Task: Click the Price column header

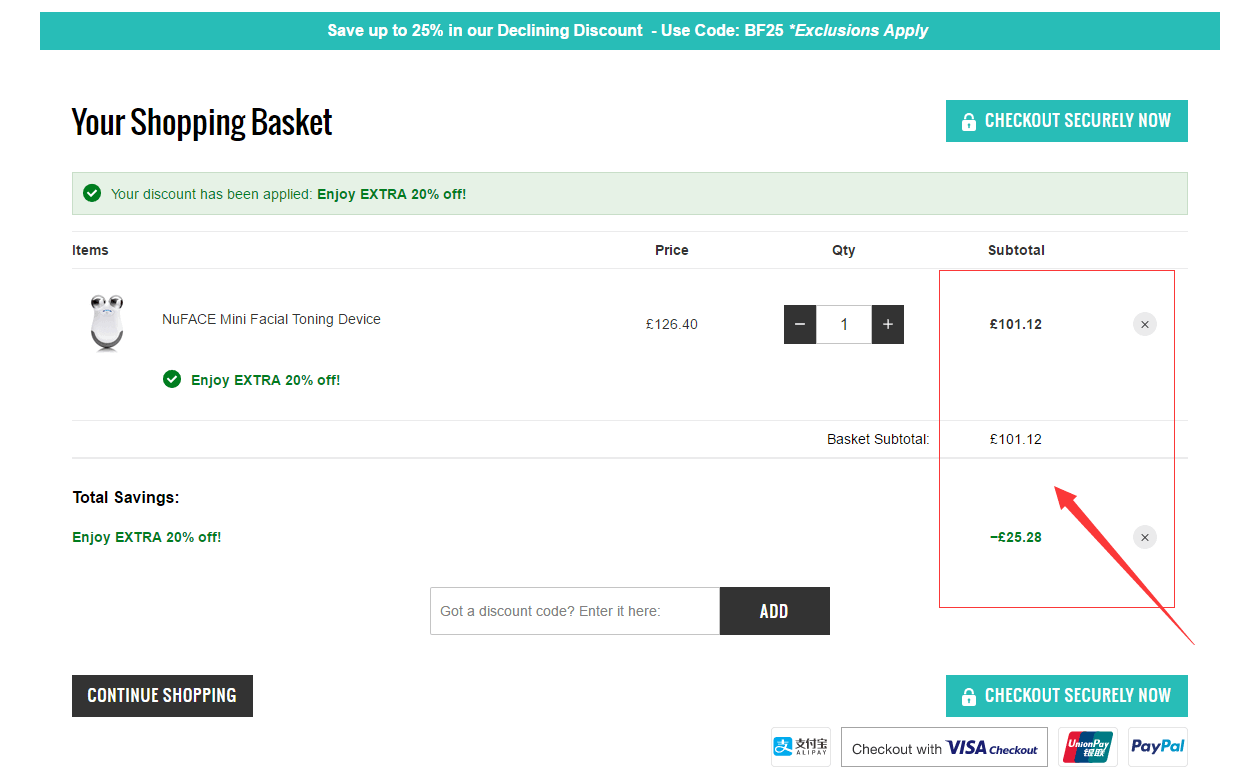Action: click(x=672, y=250)
